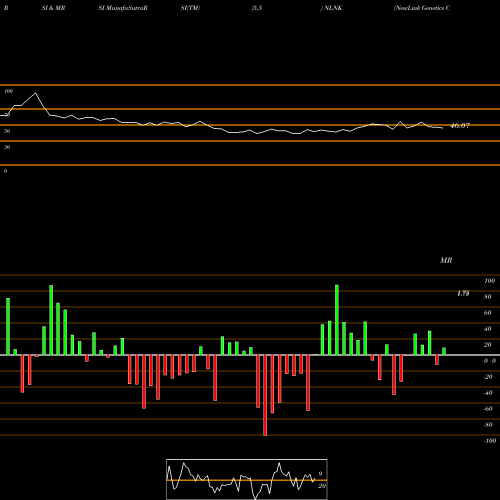The width and height of the screenshot is (500, 500).
Task: Click the last green bar in MR chart
Action: (x=444, y=351)
